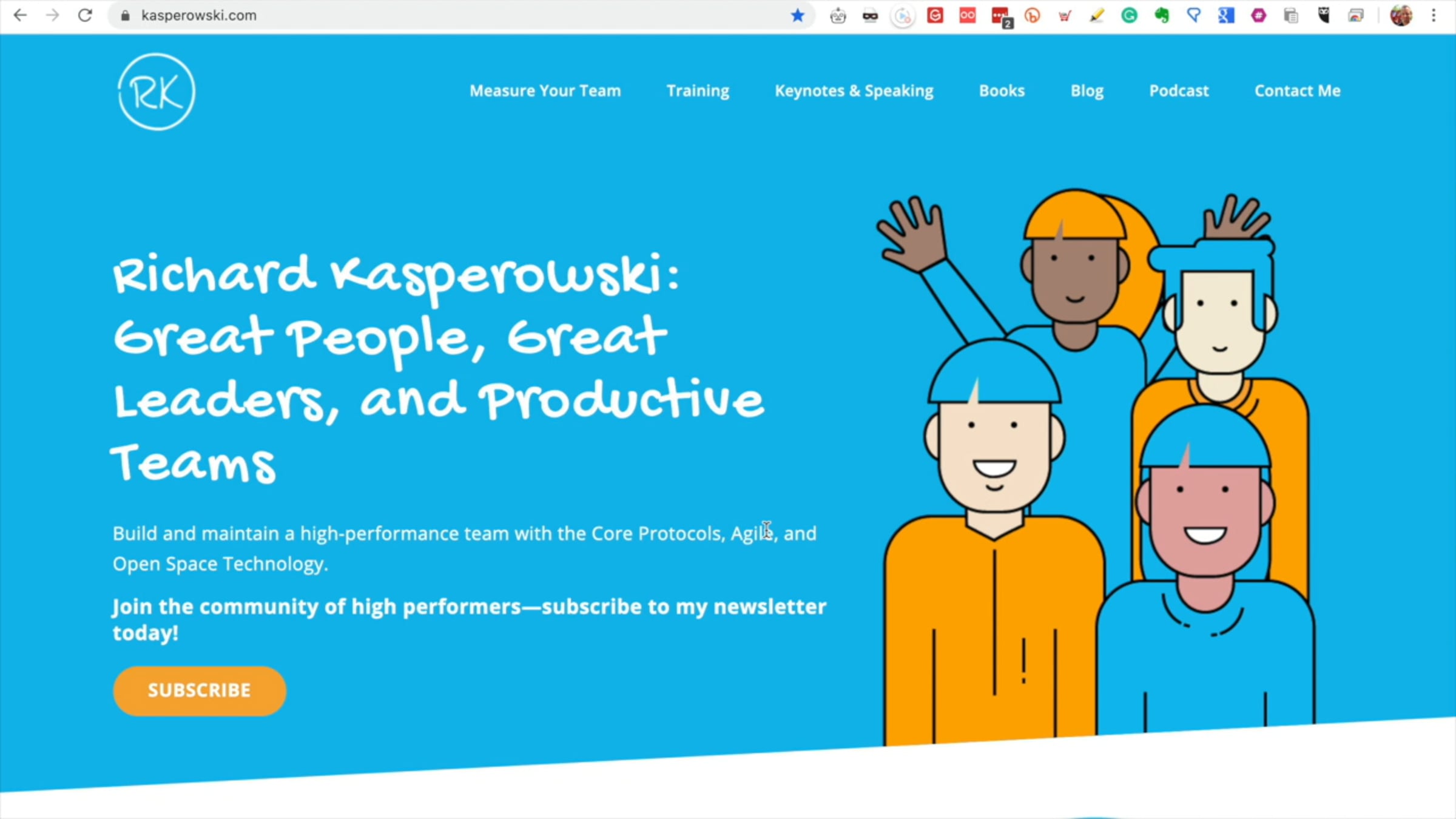1456x819 pixels.
Task: Click the Evernote elephant extension icon
Action: tap(1162, 16)
